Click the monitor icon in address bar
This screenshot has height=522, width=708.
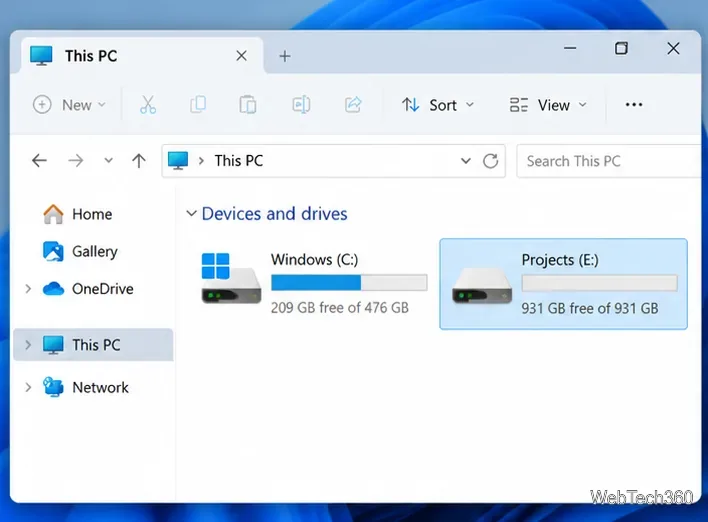[x=178, y=161]
